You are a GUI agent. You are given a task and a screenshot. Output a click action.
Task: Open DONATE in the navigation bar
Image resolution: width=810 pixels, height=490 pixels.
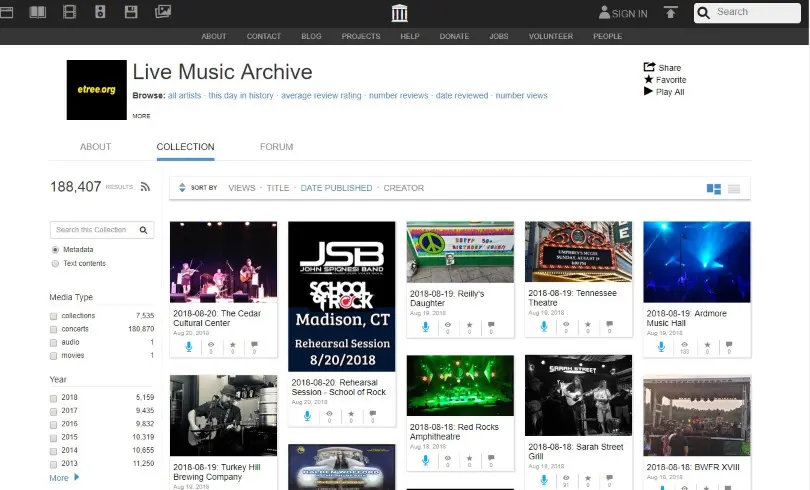pos(454,36)
